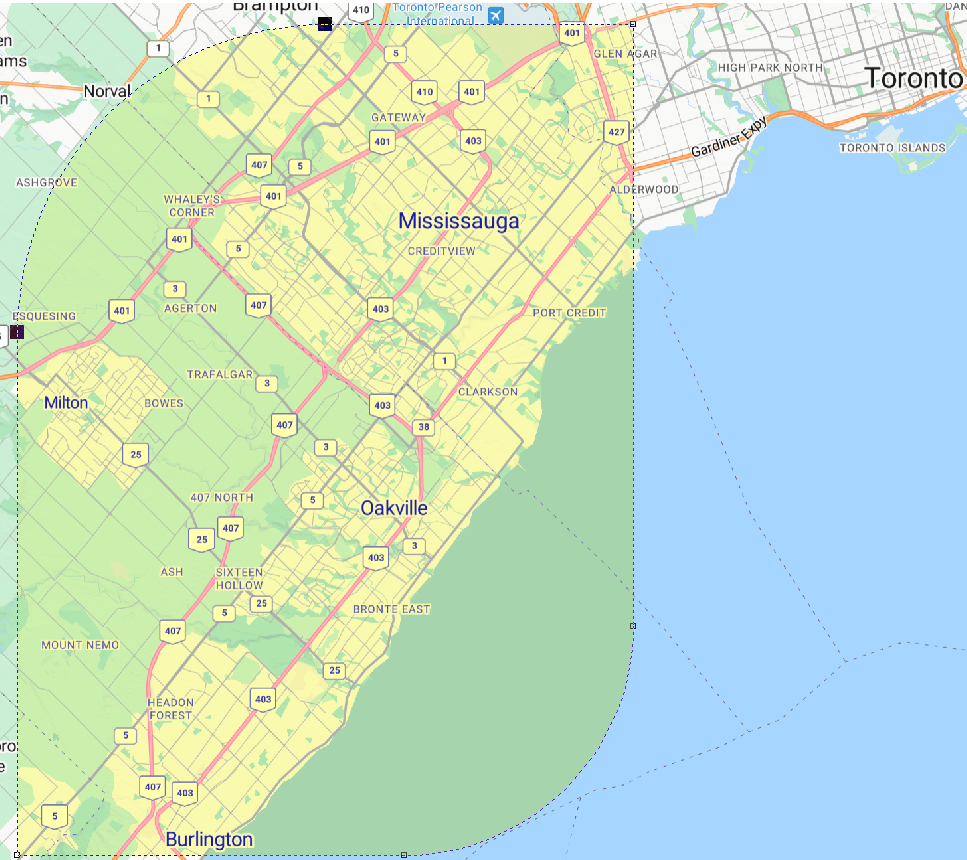
Task: Click the Toronto Islands label
Action: (x=892, y=148)
